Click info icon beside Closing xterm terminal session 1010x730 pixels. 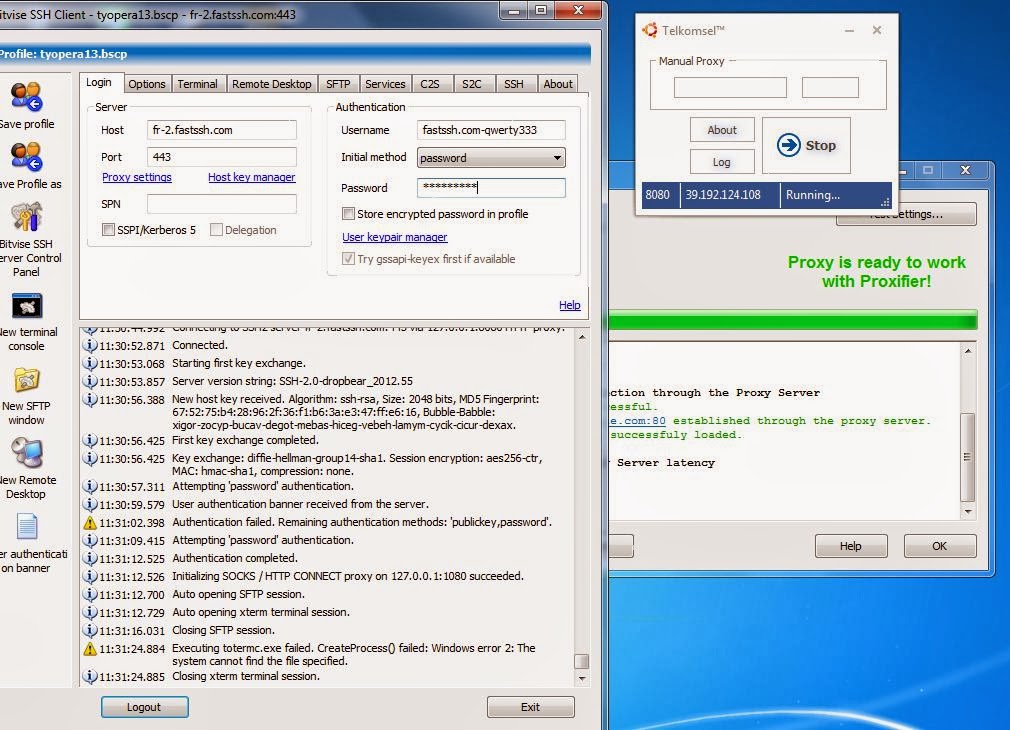pyautogui.click(x=90, y=677)
